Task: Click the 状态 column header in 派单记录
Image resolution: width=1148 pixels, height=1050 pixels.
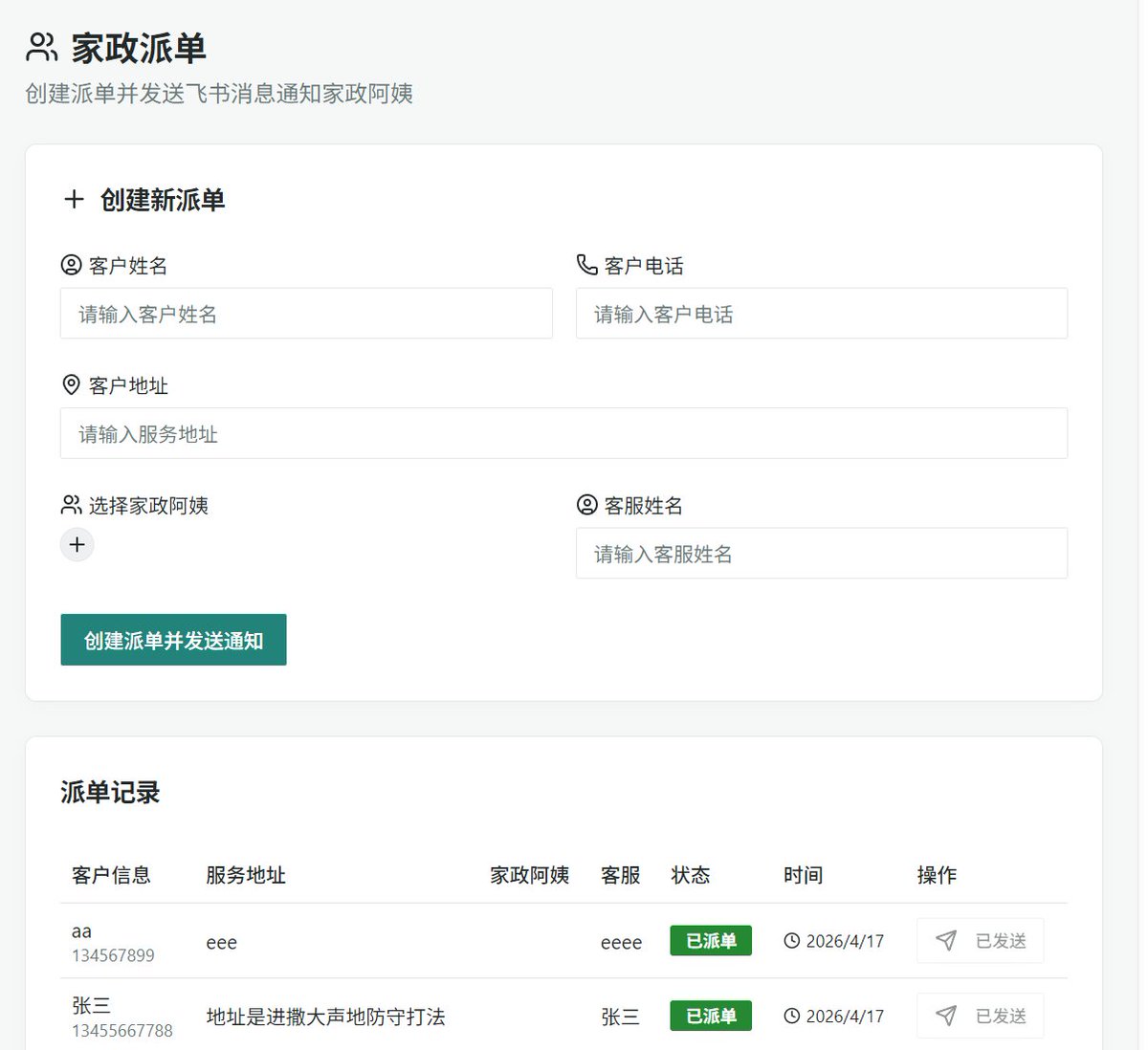Action: (x=691, y=875)
